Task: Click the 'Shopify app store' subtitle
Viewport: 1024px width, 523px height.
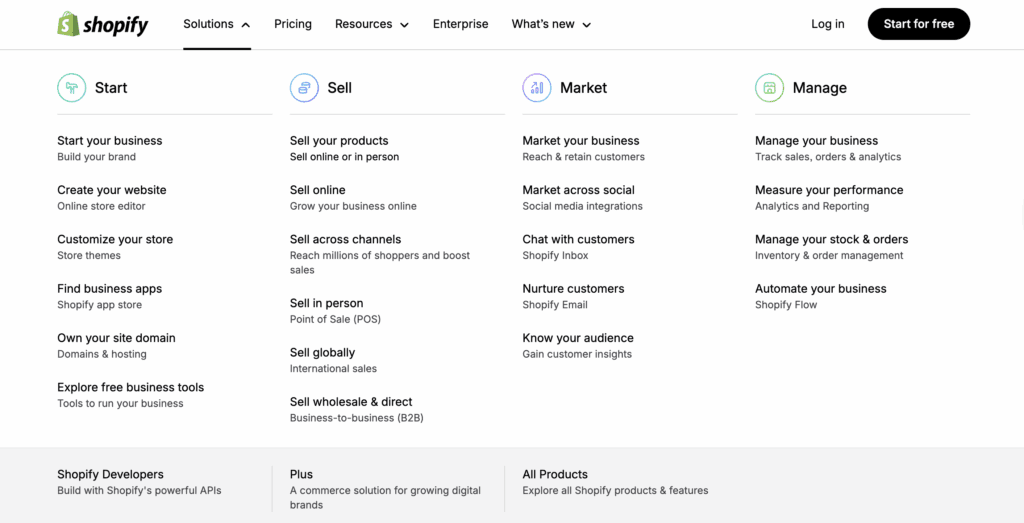Action: (x=99, y=305)
